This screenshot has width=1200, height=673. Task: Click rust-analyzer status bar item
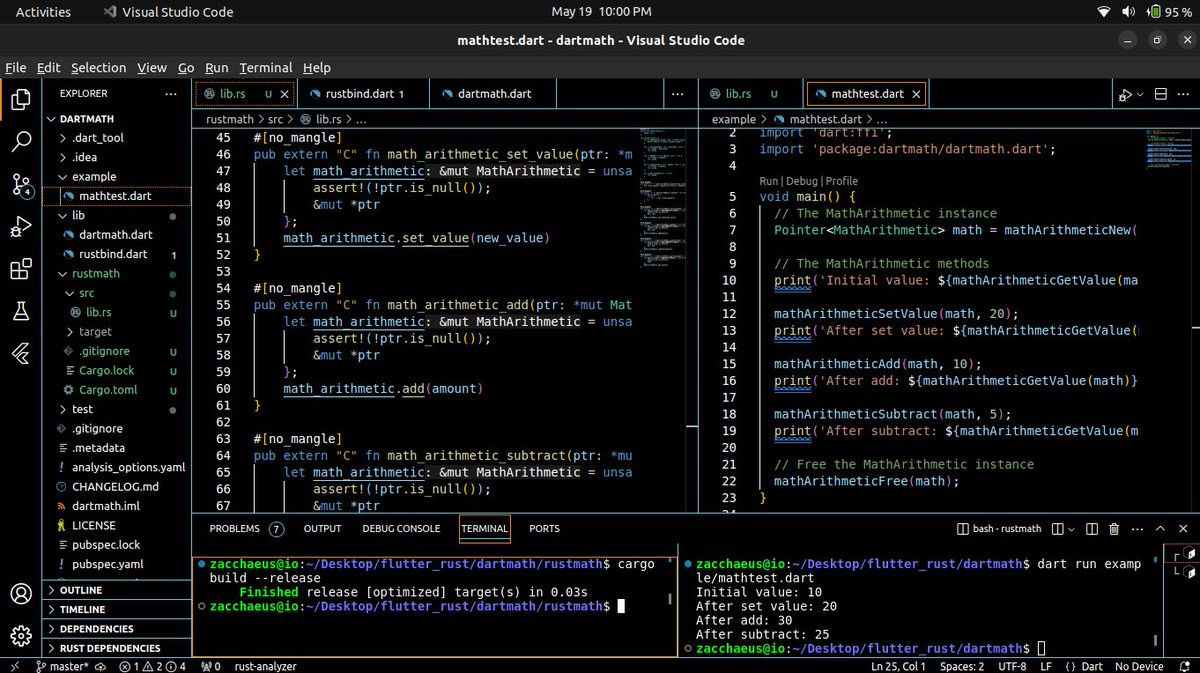pyautogui.click(x=265, y=666)
